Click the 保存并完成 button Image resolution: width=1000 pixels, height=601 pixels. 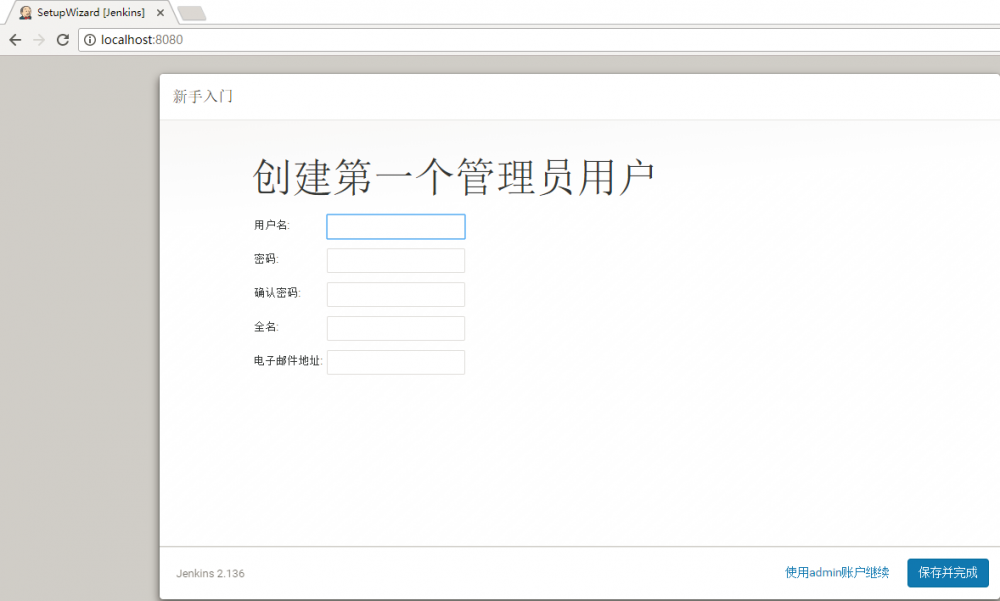pyautogui.click(x=947, y=573)
